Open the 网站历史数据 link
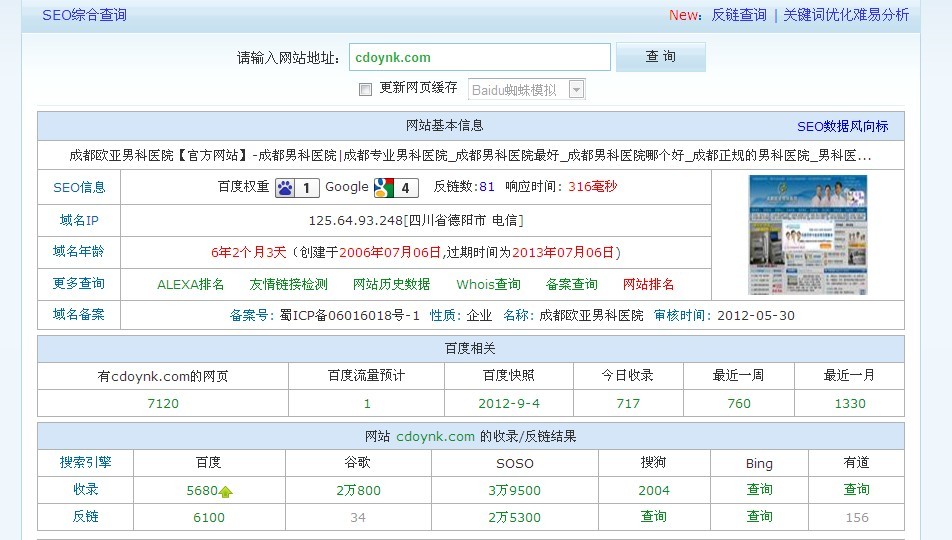Viewport: 952px width, 540px height. [x=392, y=284]
